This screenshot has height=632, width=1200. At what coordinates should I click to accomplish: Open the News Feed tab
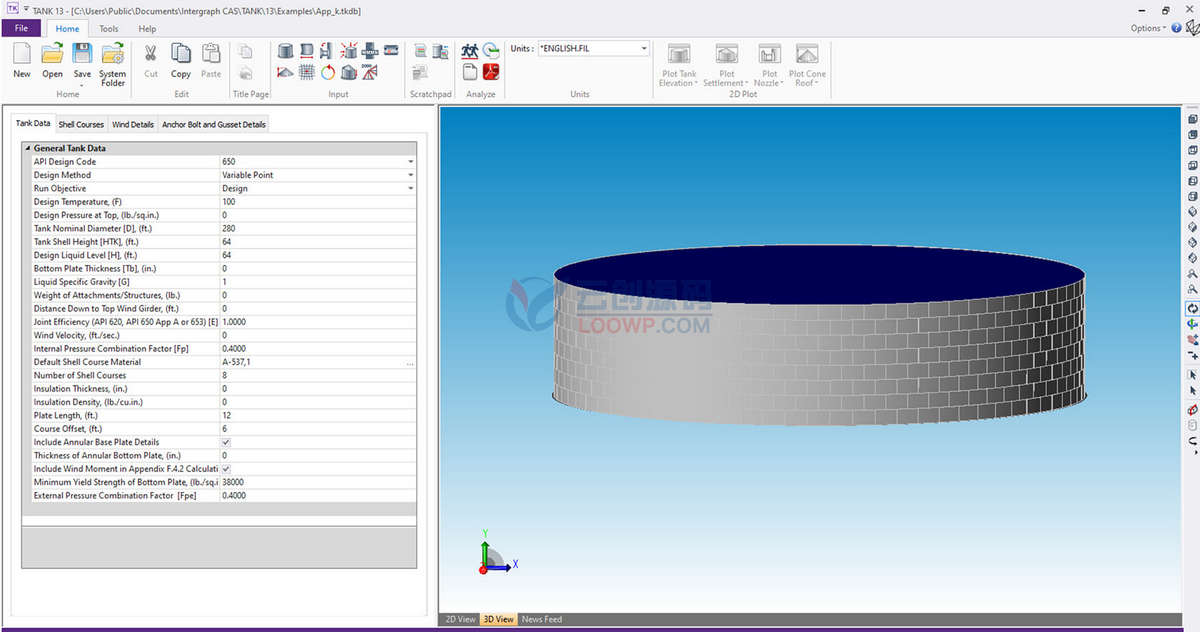coord(542,620)
